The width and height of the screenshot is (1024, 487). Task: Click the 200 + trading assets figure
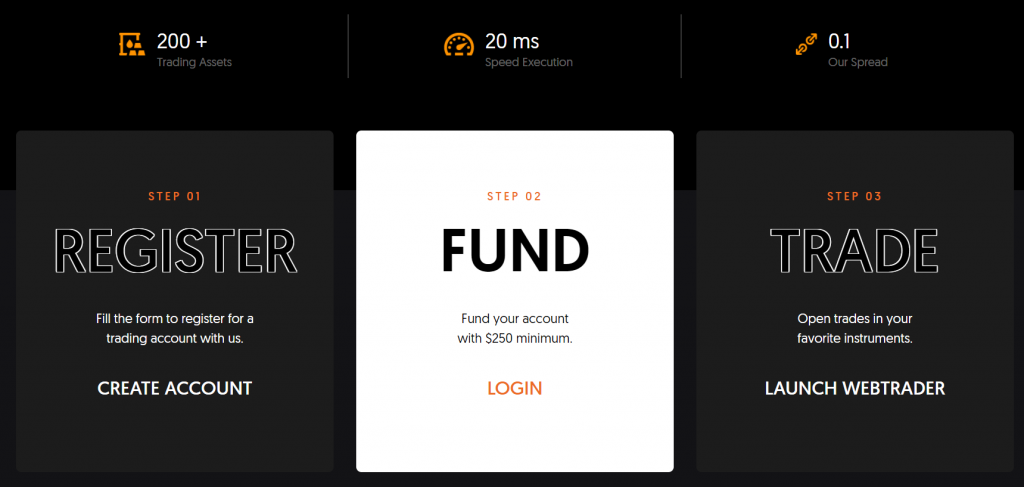182,41
